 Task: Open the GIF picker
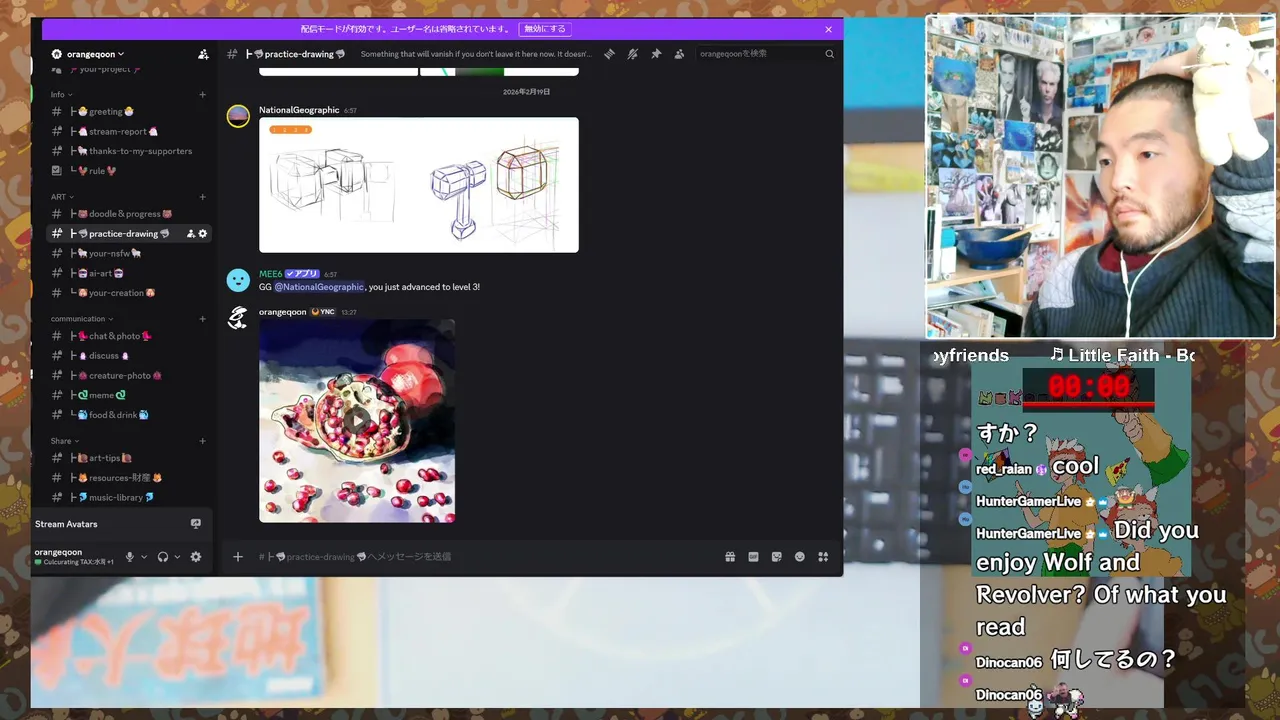point(753,557)
